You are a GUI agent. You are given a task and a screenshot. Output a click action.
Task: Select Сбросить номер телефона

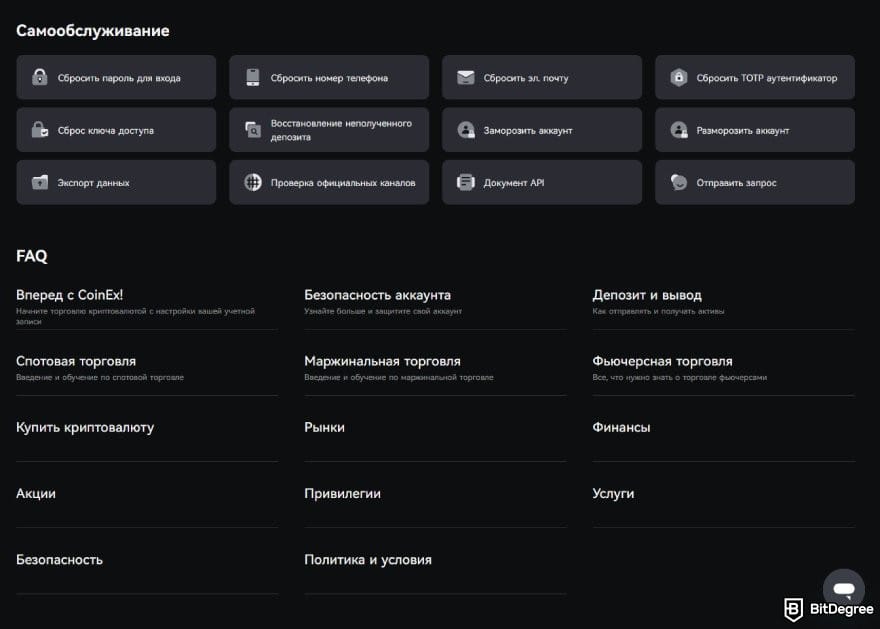tap(329, 77)
